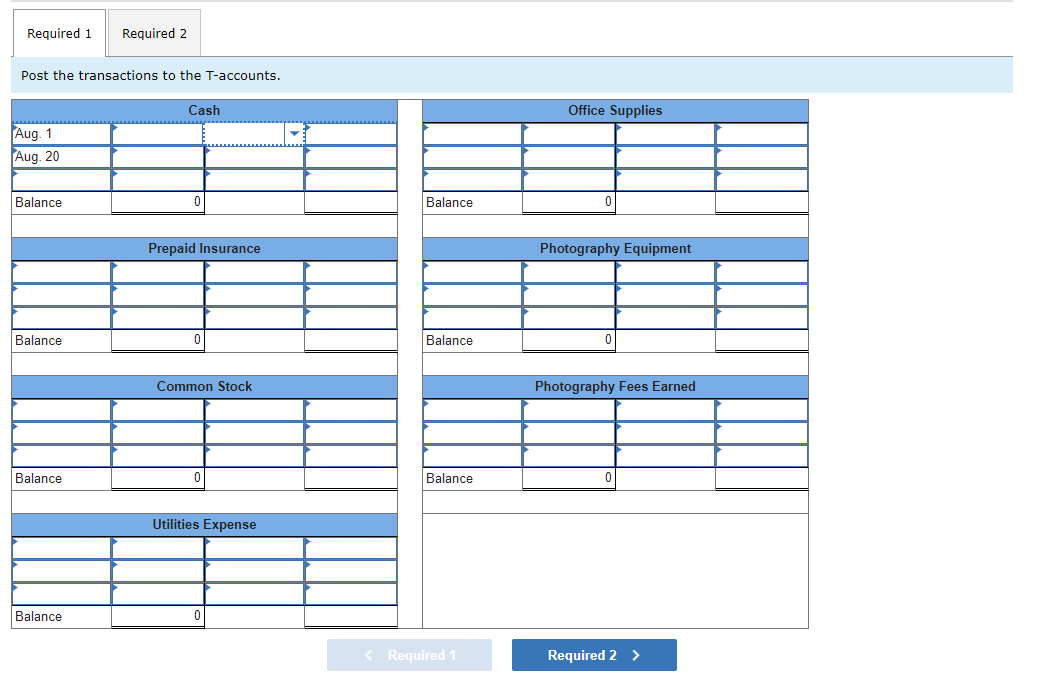This screenshot has width=1053, height=681.
Task: Click second debit amount field in Common Stock
Action: [x=158, y=433]
